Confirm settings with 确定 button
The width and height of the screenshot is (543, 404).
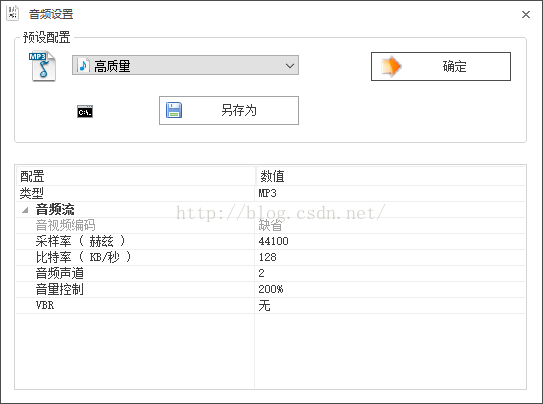click(x=441, y=66)
